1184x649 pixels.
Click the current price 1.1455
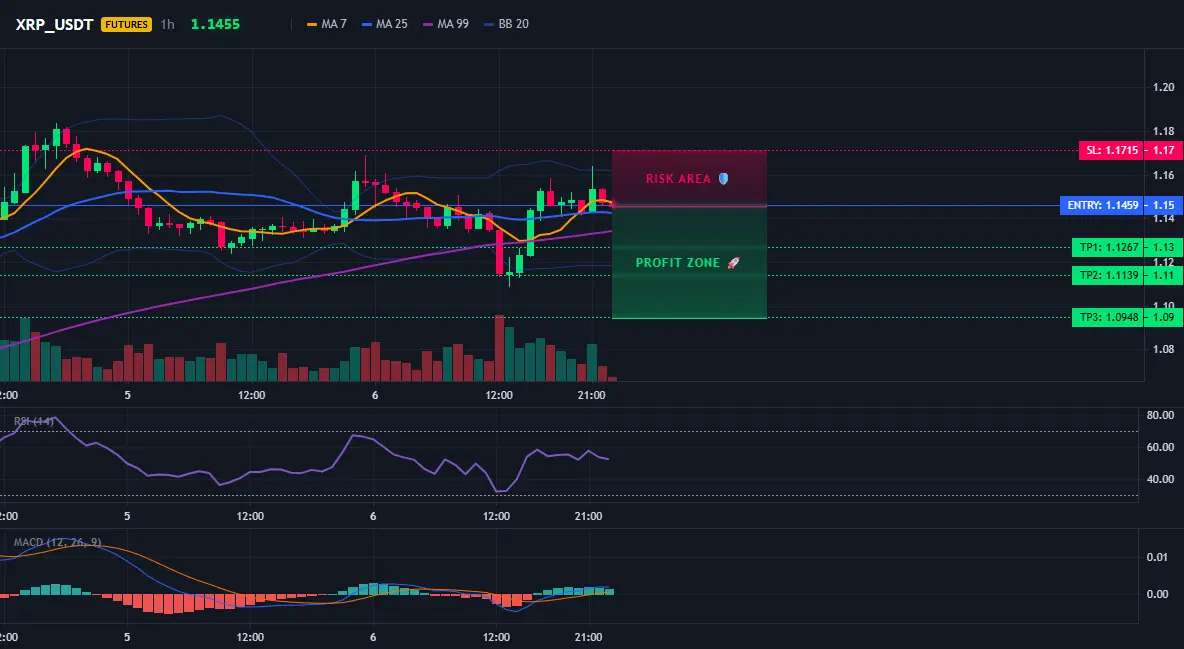pyautogui.click(x=215, y=24)
